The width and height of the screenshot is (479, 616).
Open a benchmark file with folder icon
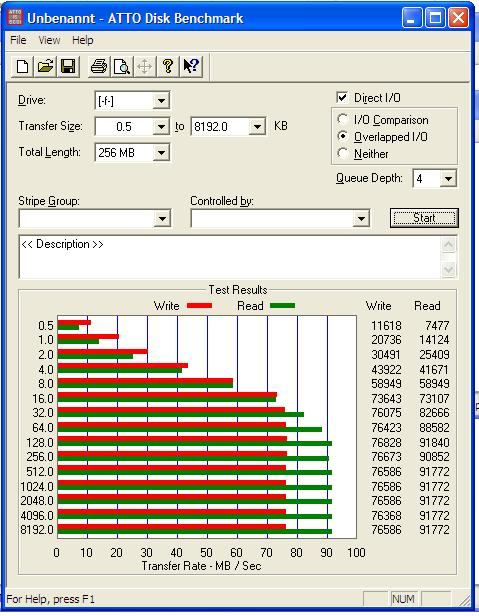(45, 66)
